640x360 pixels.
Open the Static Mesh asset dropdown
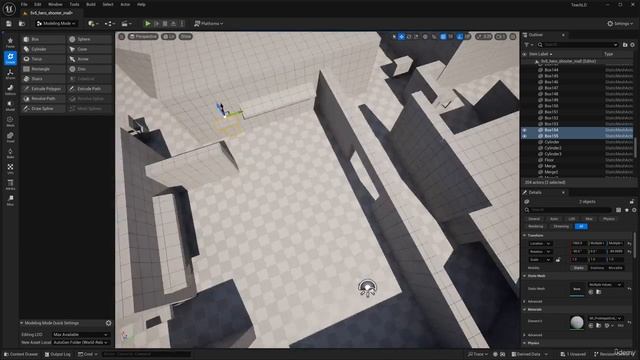coord(605,284)
